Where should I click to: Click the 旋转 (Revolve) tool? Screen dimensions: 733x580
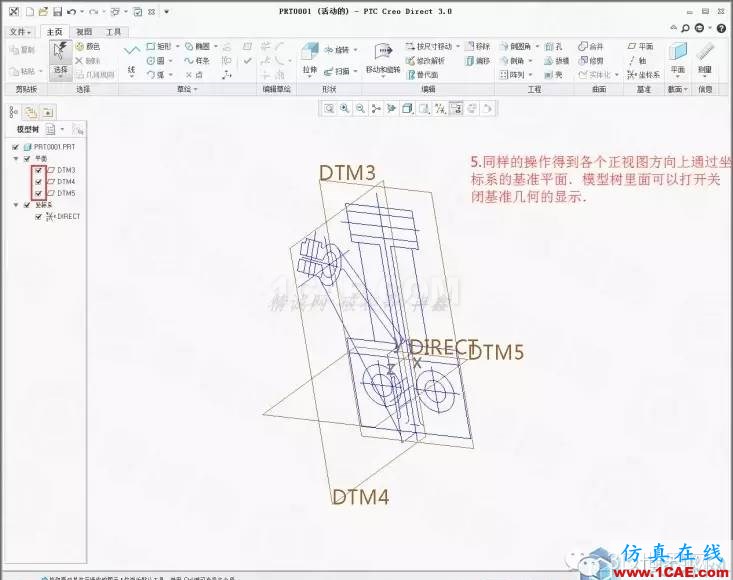click(338, 50)
